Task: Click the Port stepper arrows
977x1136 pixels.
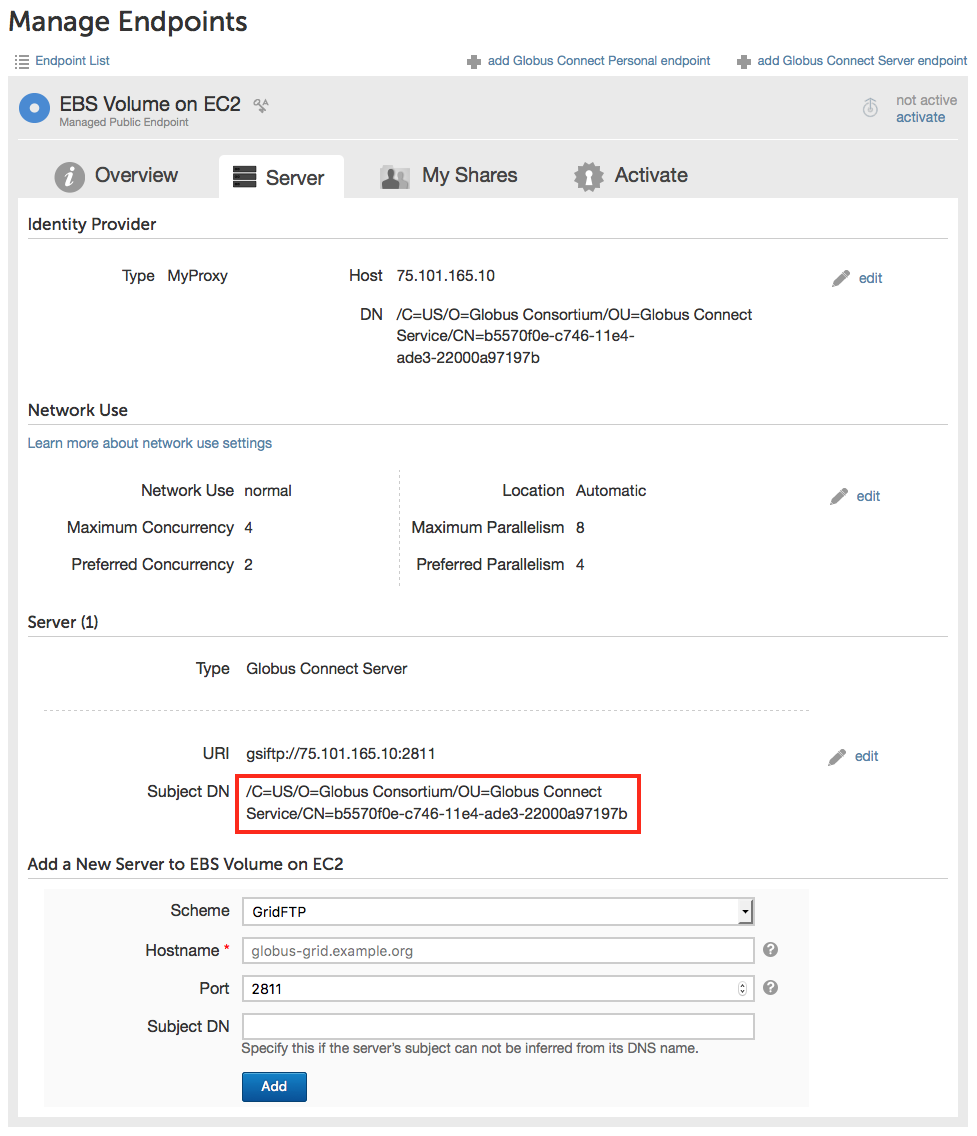Action: [x=742, y=989]
